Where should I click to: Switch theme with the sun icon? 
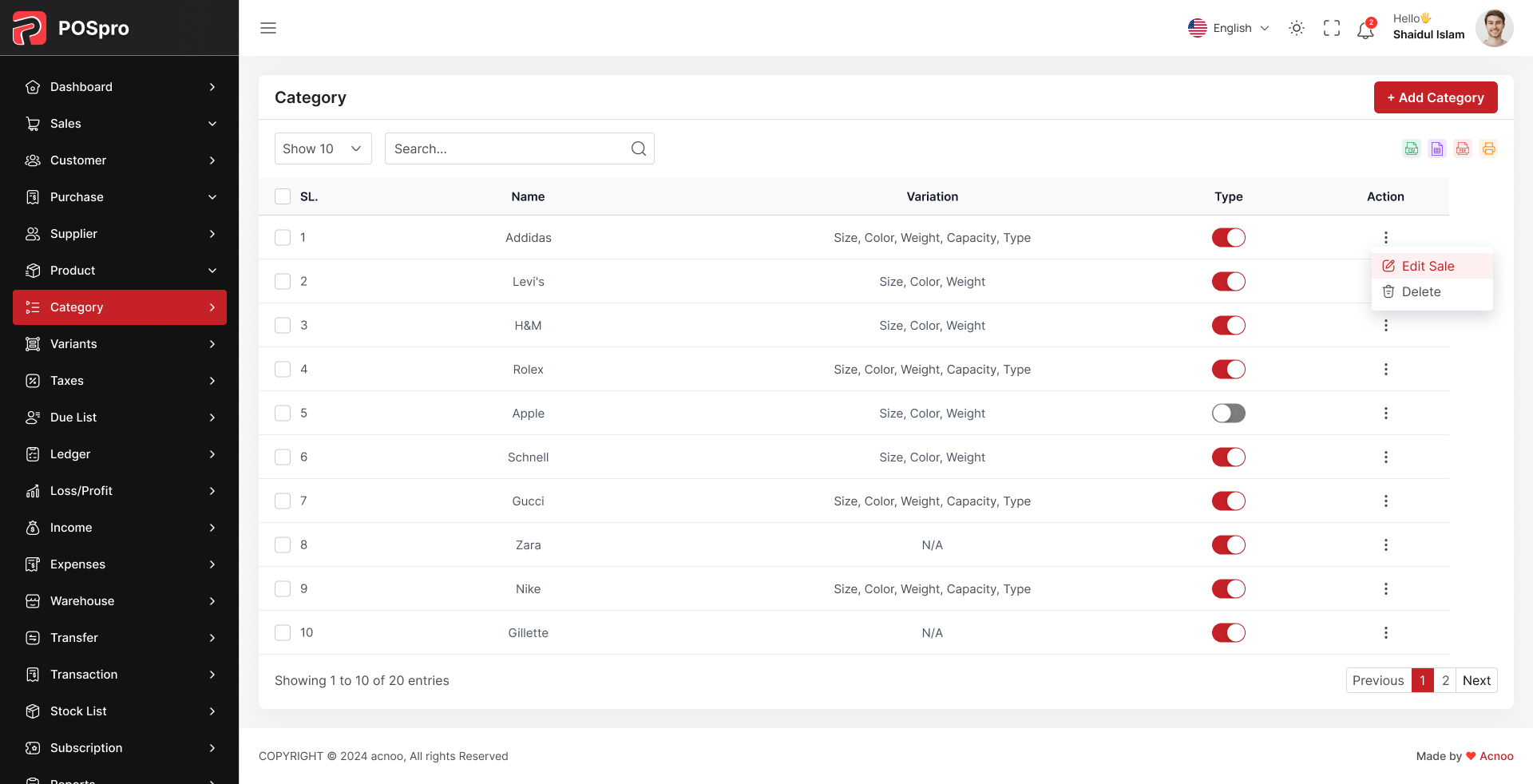(1297, 28)
